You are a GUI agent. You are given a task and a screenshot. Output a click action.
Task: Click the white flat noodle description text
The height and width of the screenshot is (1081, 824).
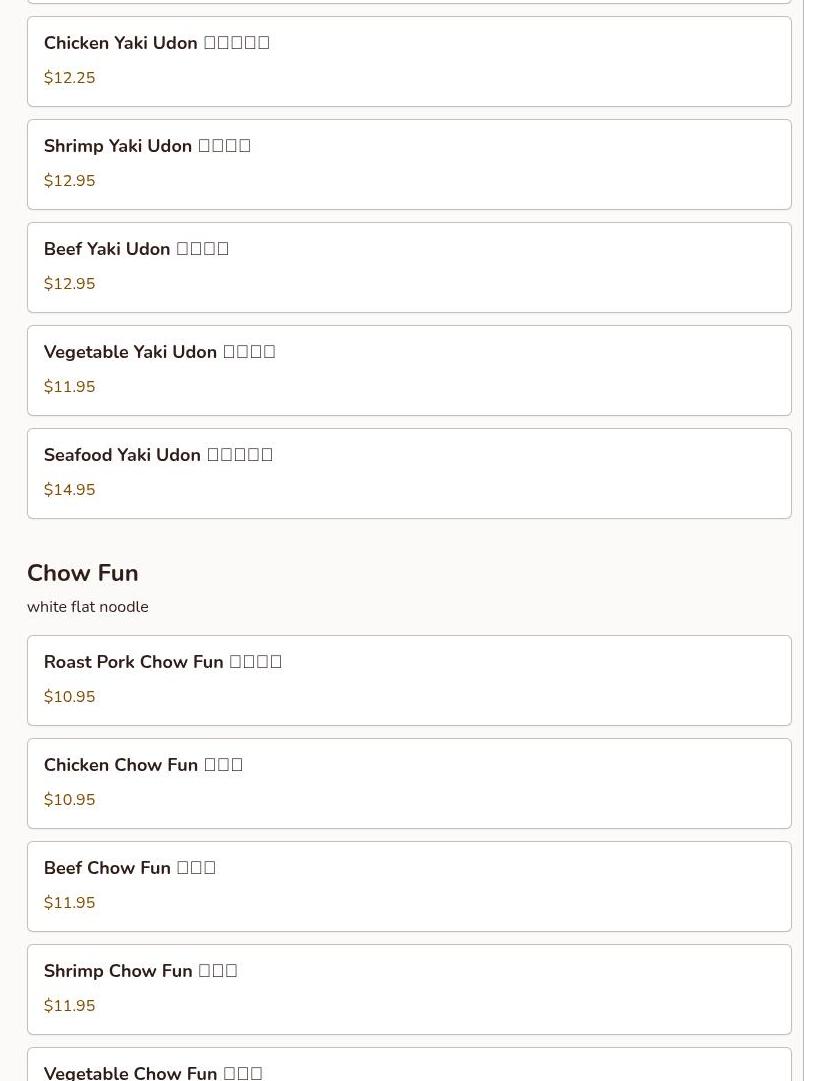pyautogui.click(x=88, y=607)
